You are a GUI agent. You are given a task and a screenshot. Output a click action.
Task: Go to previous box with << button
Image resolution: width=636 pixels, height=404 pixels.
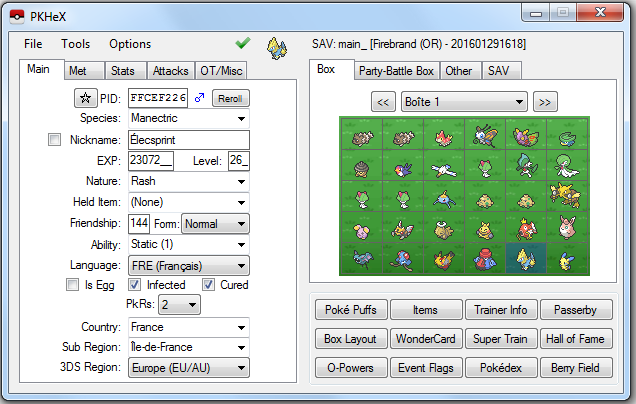point(383,102)
